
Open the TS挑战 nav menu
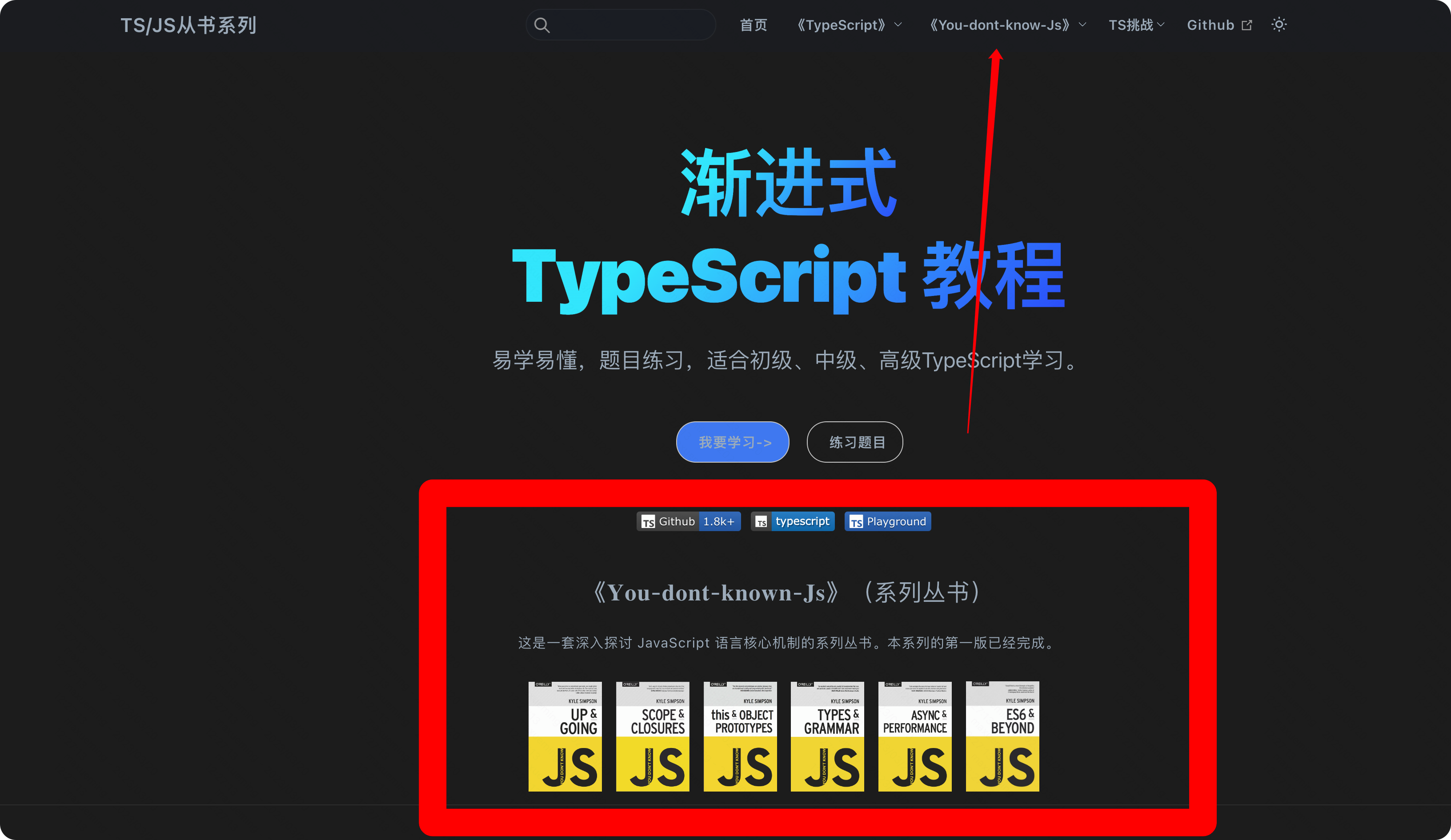pos(1137,25)
